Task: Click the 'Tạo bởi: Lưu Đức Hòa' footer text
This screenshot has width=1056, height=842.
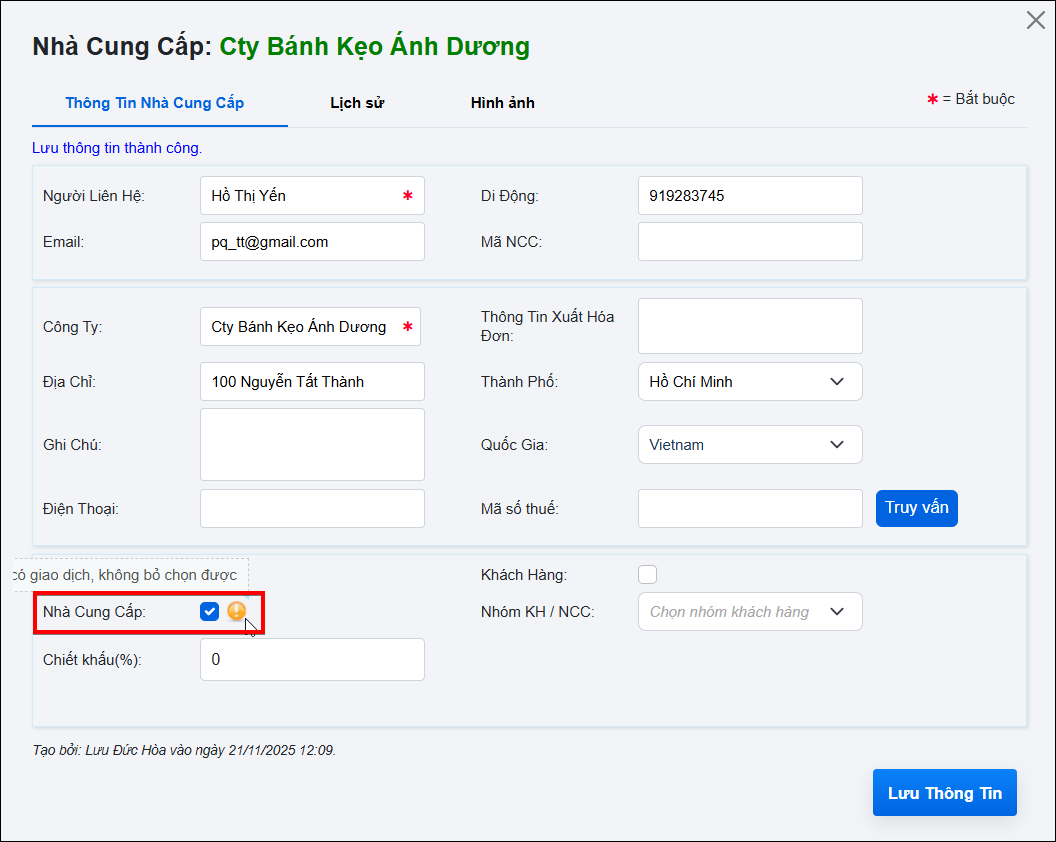Action: click(184, 750)
